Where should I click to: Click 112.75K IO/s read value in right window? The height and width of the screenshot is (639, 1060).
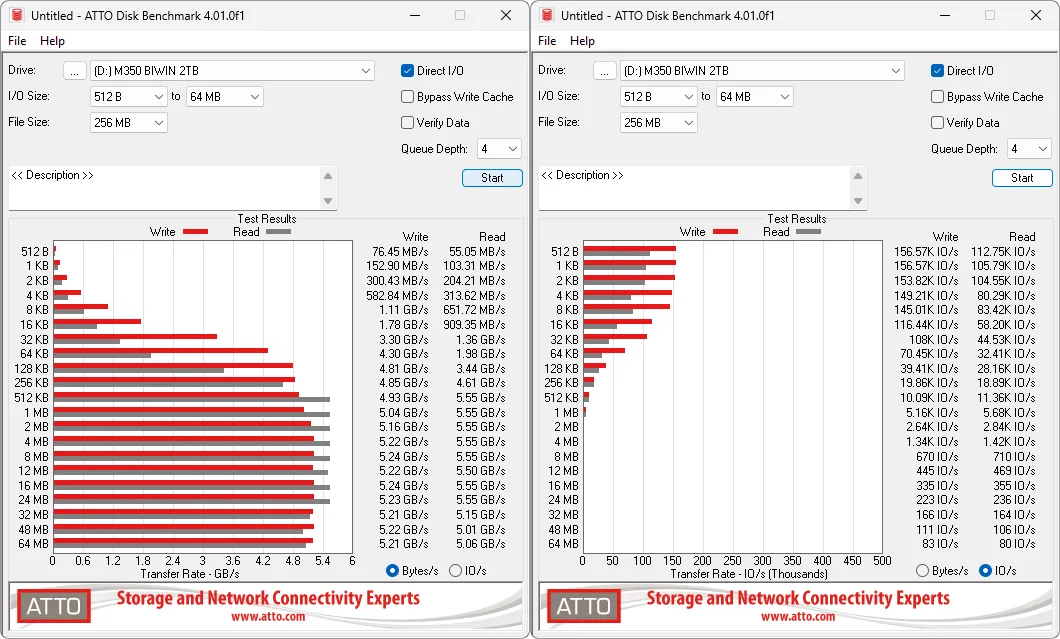click(x=1003, y=252)
